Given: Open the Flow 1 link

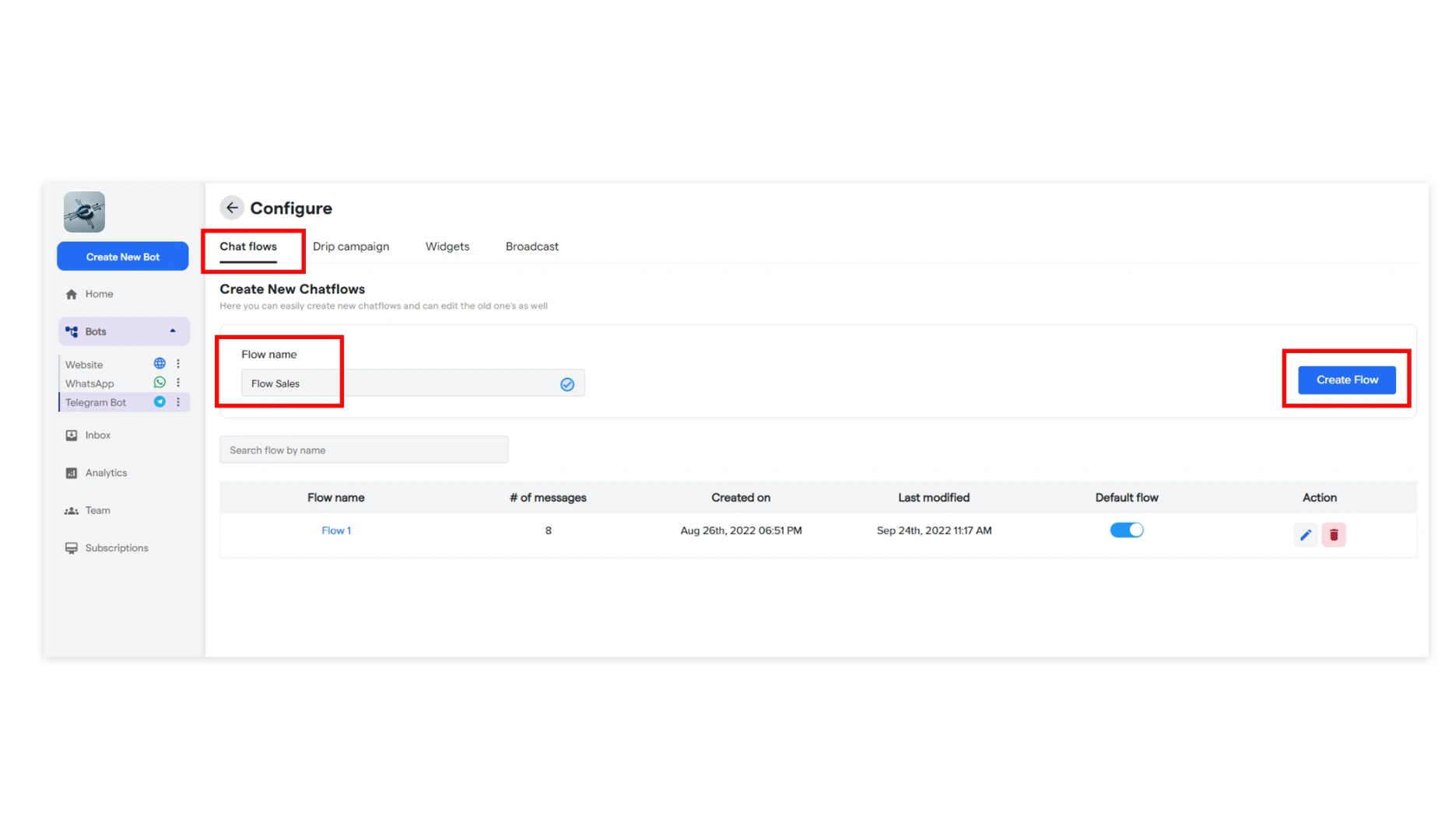Looking at the screenshot, I should 336,530.
